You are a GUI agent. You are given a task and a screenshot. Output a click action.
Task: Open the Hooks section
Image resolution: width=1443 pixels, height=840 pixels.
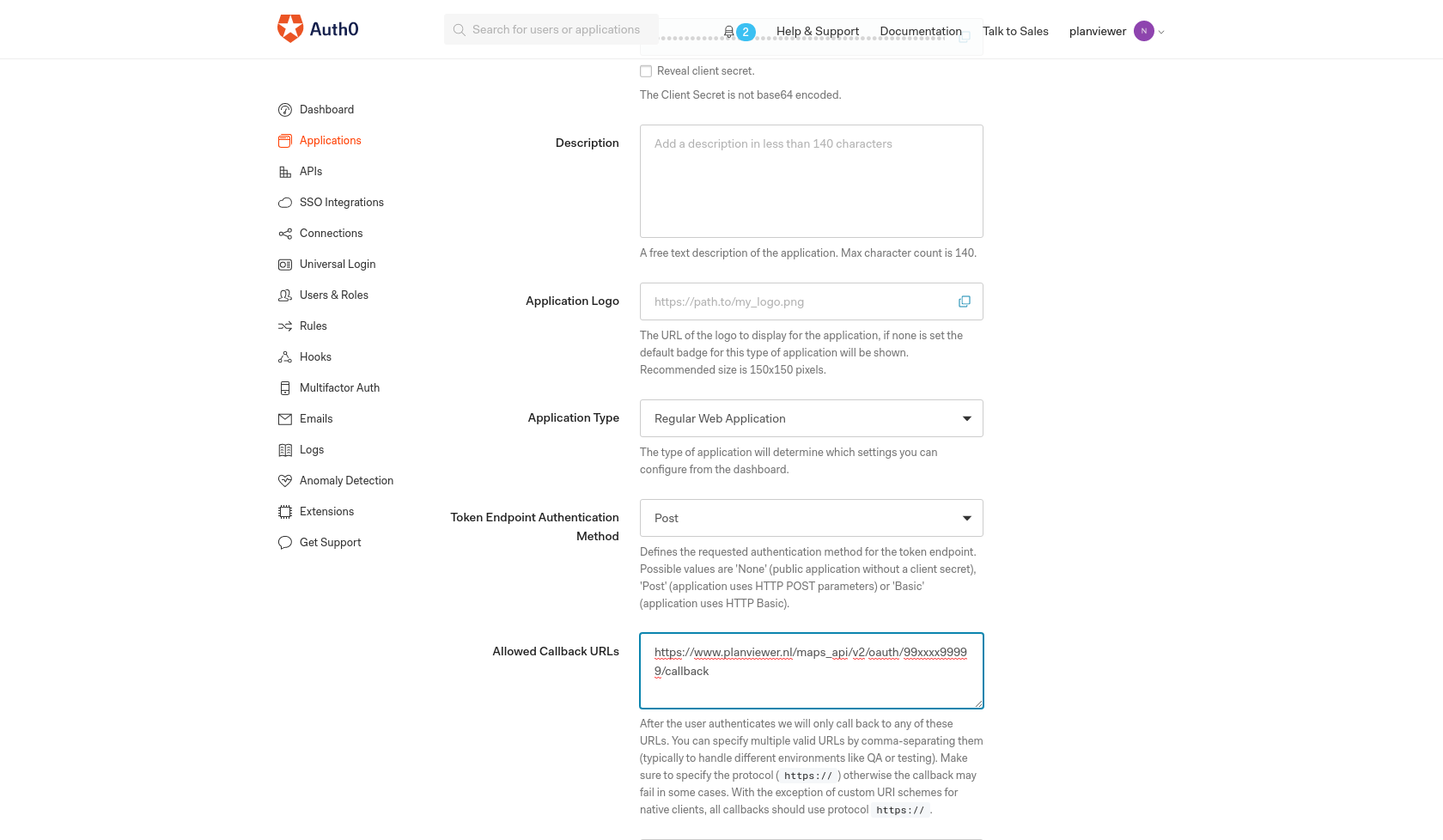tap(316, 356)
